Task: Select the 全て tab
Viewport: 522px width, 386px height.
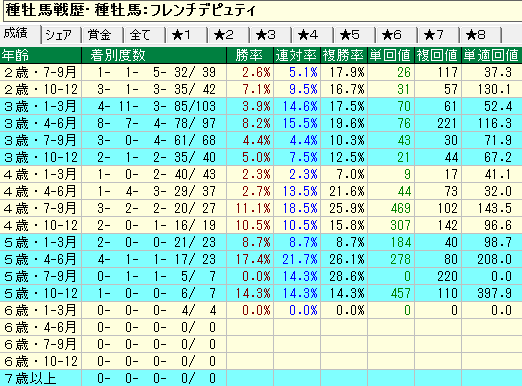Action: pos(145,35)
